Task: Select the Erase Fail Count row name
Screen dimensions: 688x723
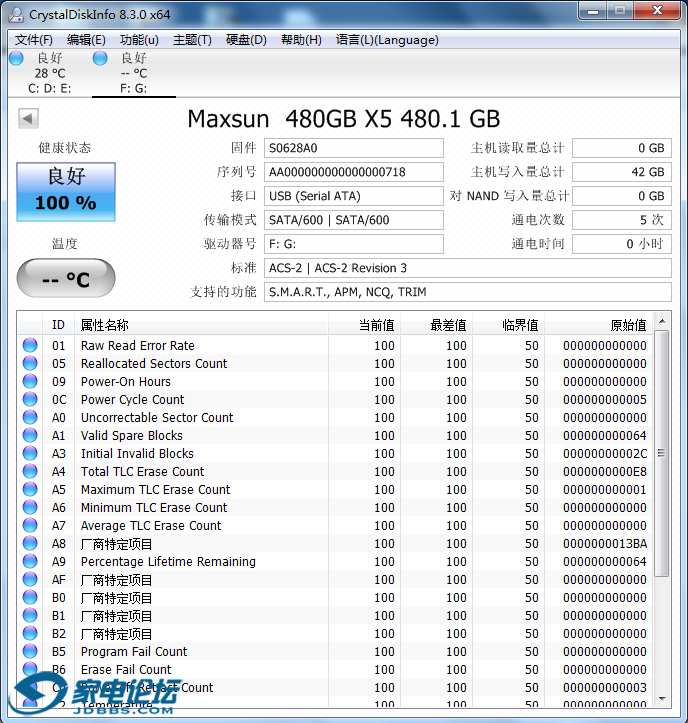Action: click(x=126, y=670)
